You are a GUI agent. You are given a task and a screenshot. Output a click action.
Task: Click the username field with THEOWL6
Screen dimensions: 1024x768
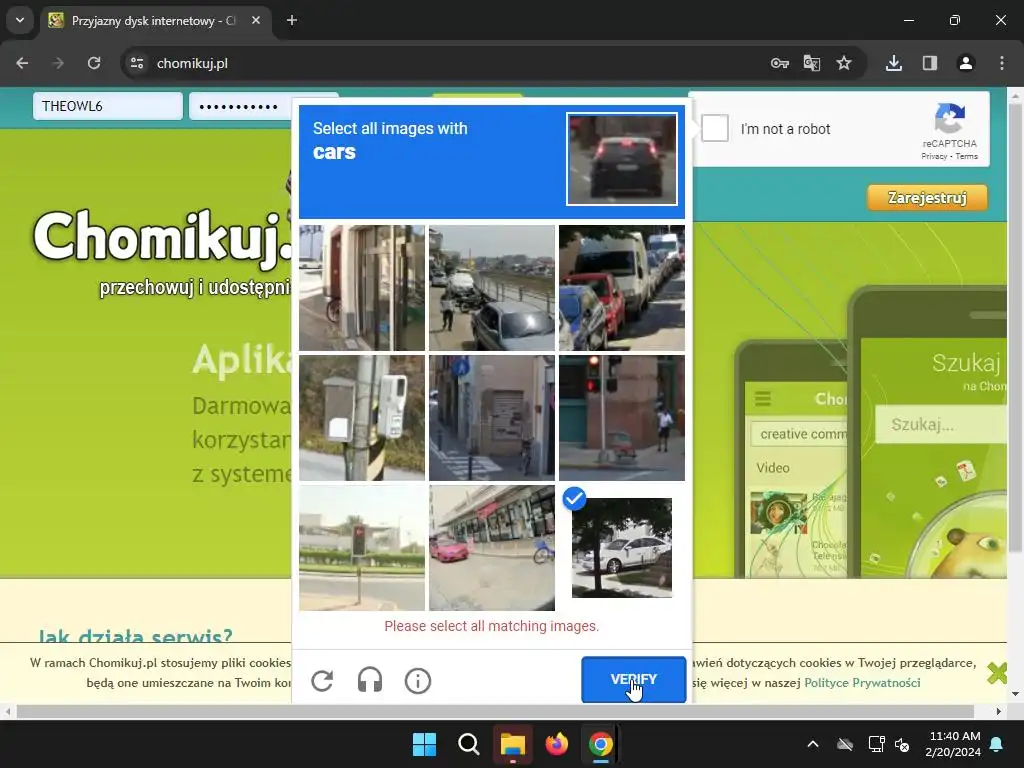(x=108, y=106)
